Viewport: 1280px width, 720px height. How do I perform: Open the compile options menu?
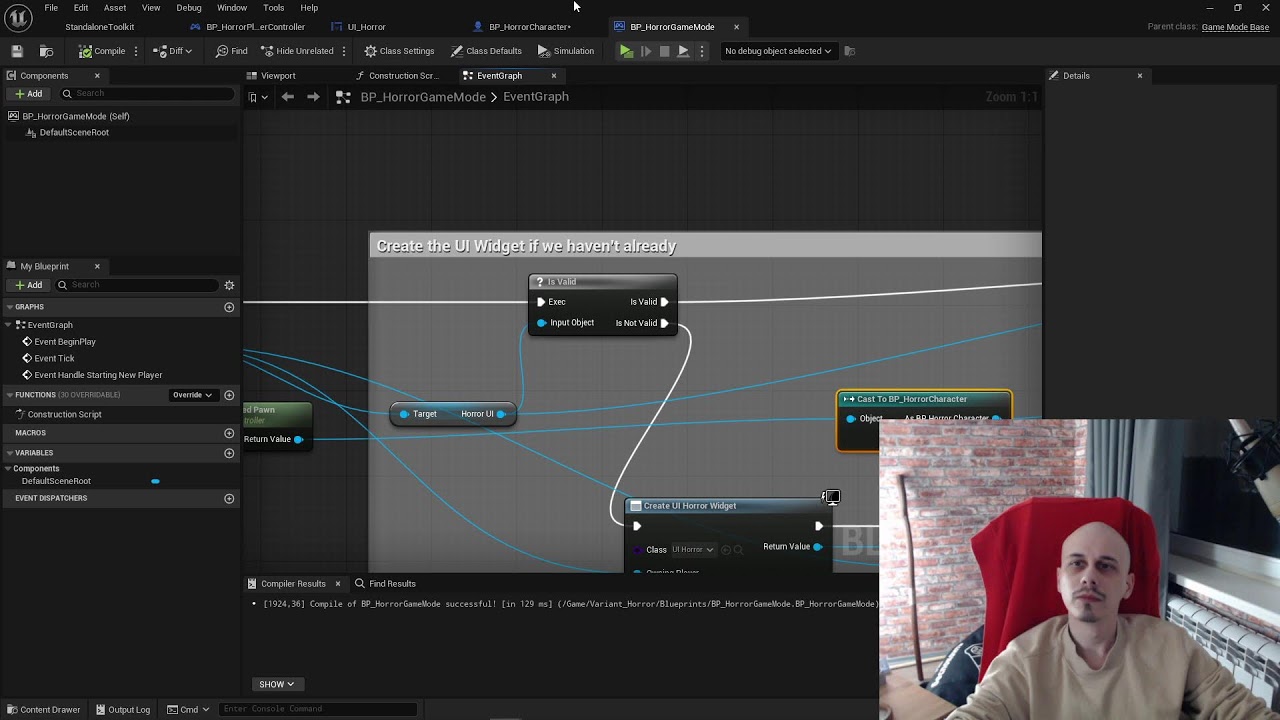(136, 51)
